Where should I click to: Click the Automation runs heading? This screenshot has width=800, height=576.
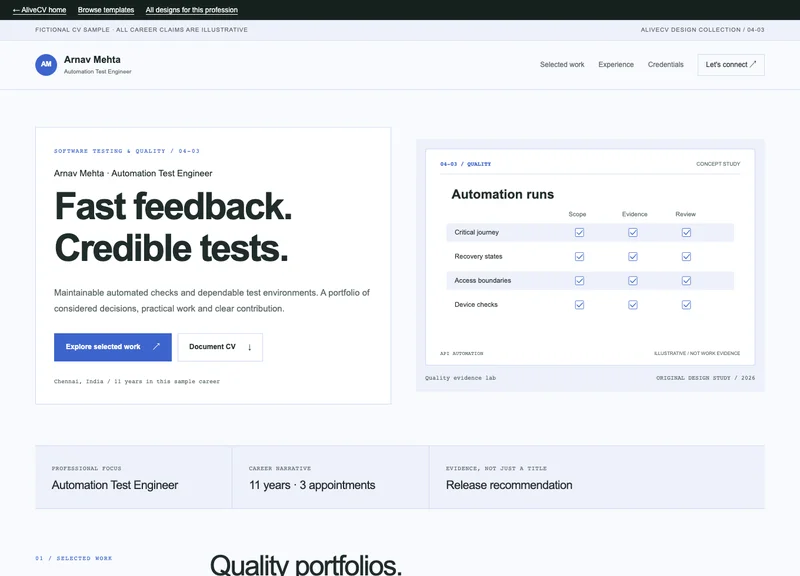tap(503, 194)
